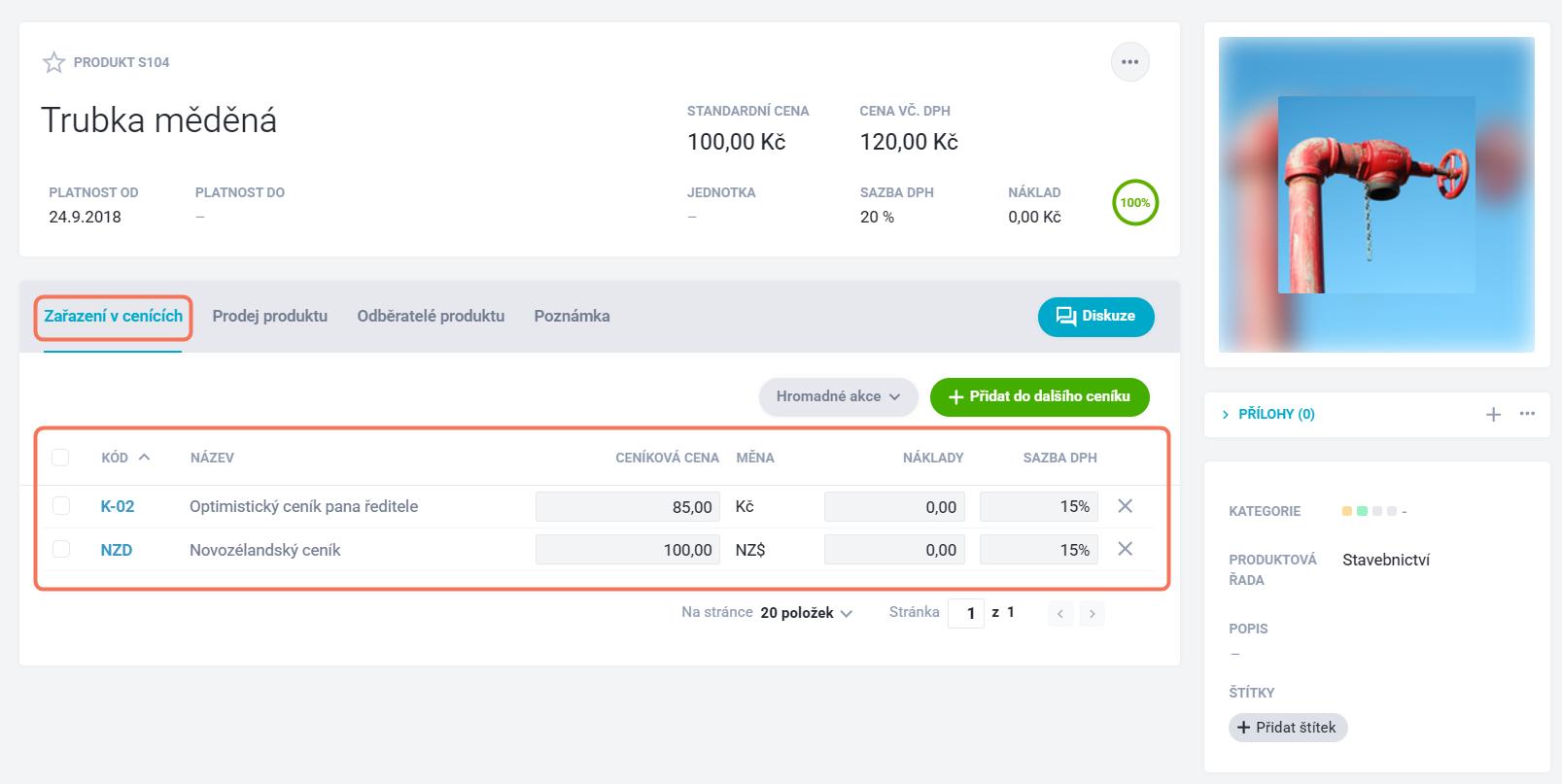Click the standard price 100,00 Kč value
The width and height of the screenshot is (1562, 784).
coord(736,142)
